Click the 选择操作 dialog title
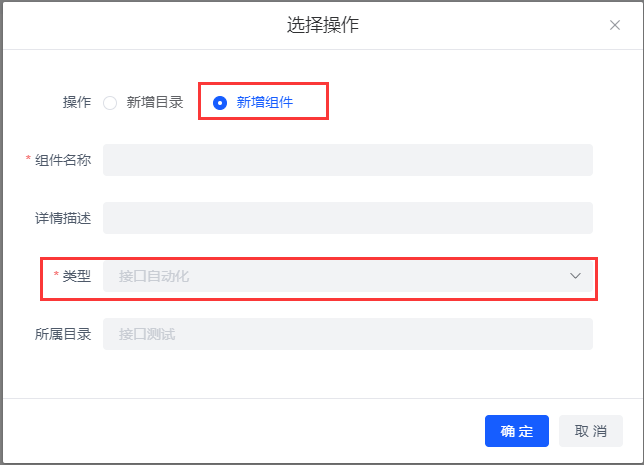Viewport: 644px width, 465px height. pos(322,25)
